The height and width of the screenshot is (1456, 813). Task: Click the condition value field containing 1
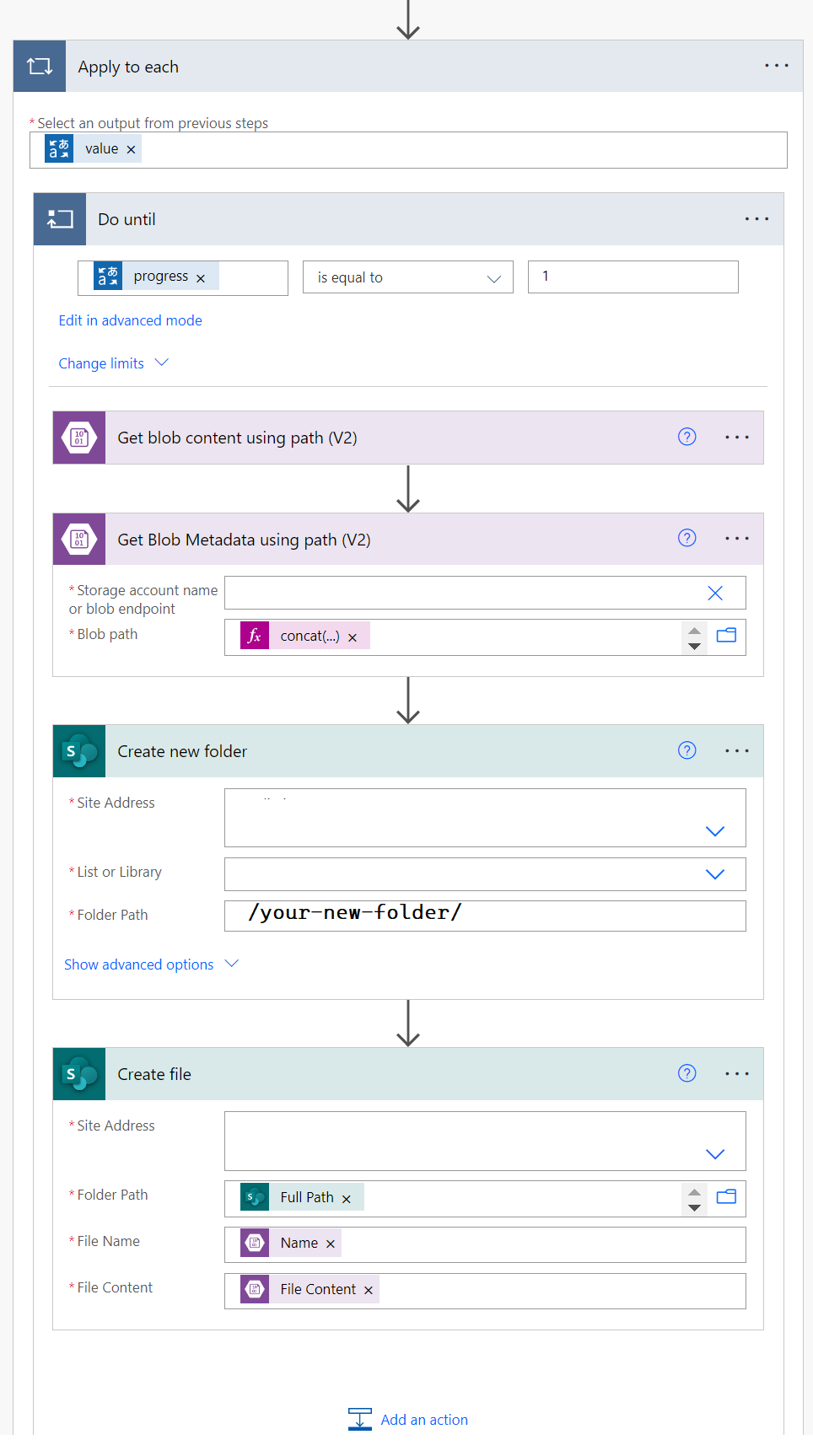click(x=633, y=277)
